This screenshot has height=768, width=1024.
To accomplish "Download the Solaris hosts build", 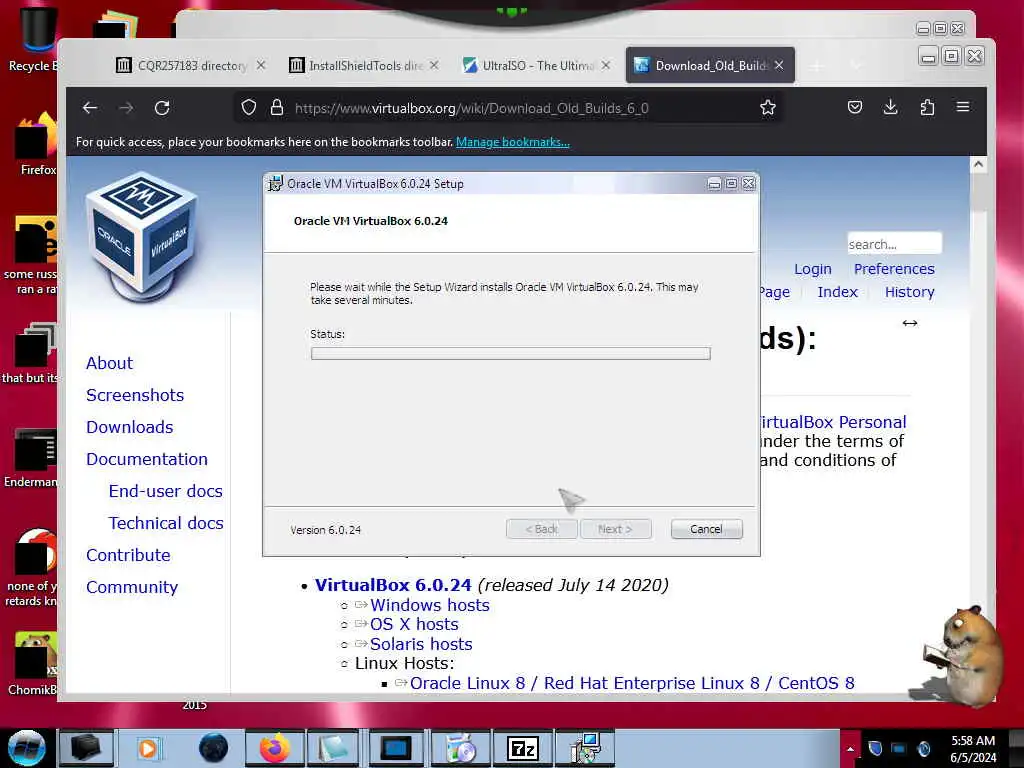I will pyautogui.click(x=421, y=644).
